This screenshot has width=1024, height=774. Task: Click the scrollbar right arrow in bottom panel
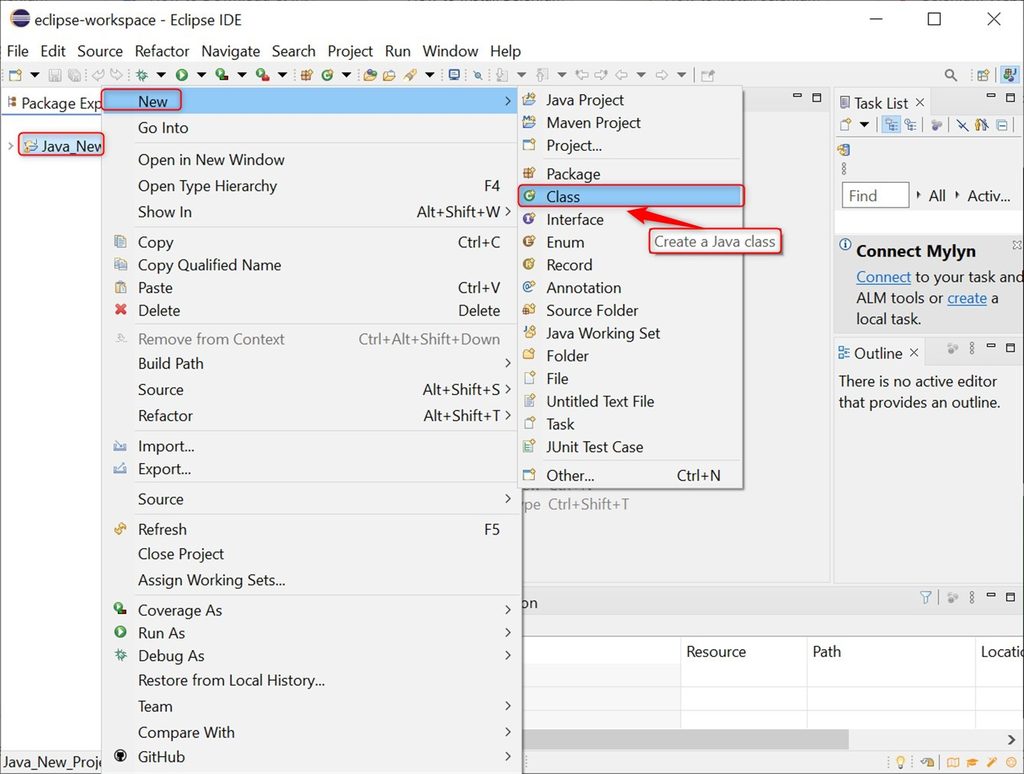tap(1011, 739)
